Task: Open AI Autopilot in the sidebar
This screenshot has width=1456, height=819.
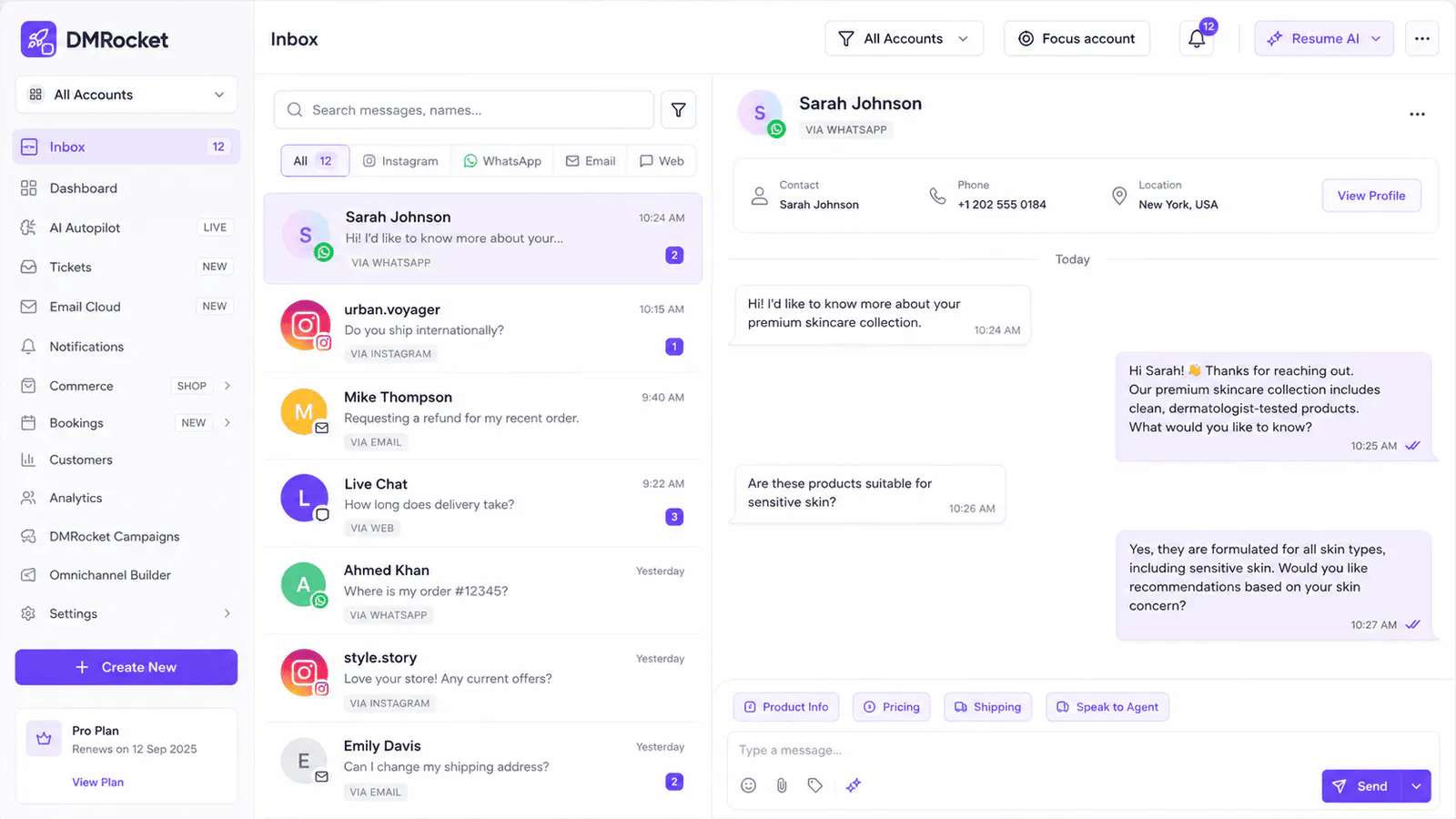Action: click(x=126, y=227)
